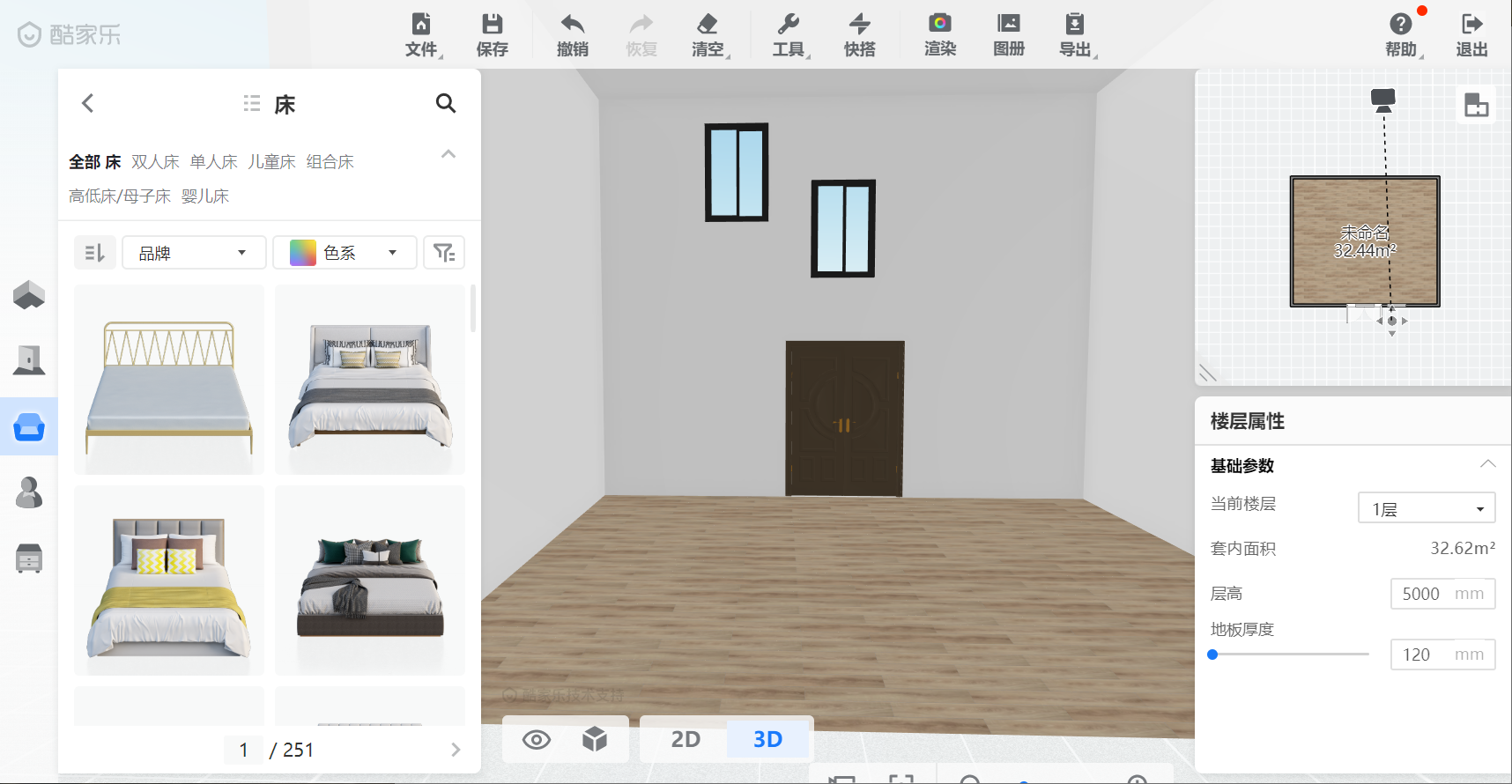The image size is (1512, 784).
Task: Click the brown double door
Action: 845,419
